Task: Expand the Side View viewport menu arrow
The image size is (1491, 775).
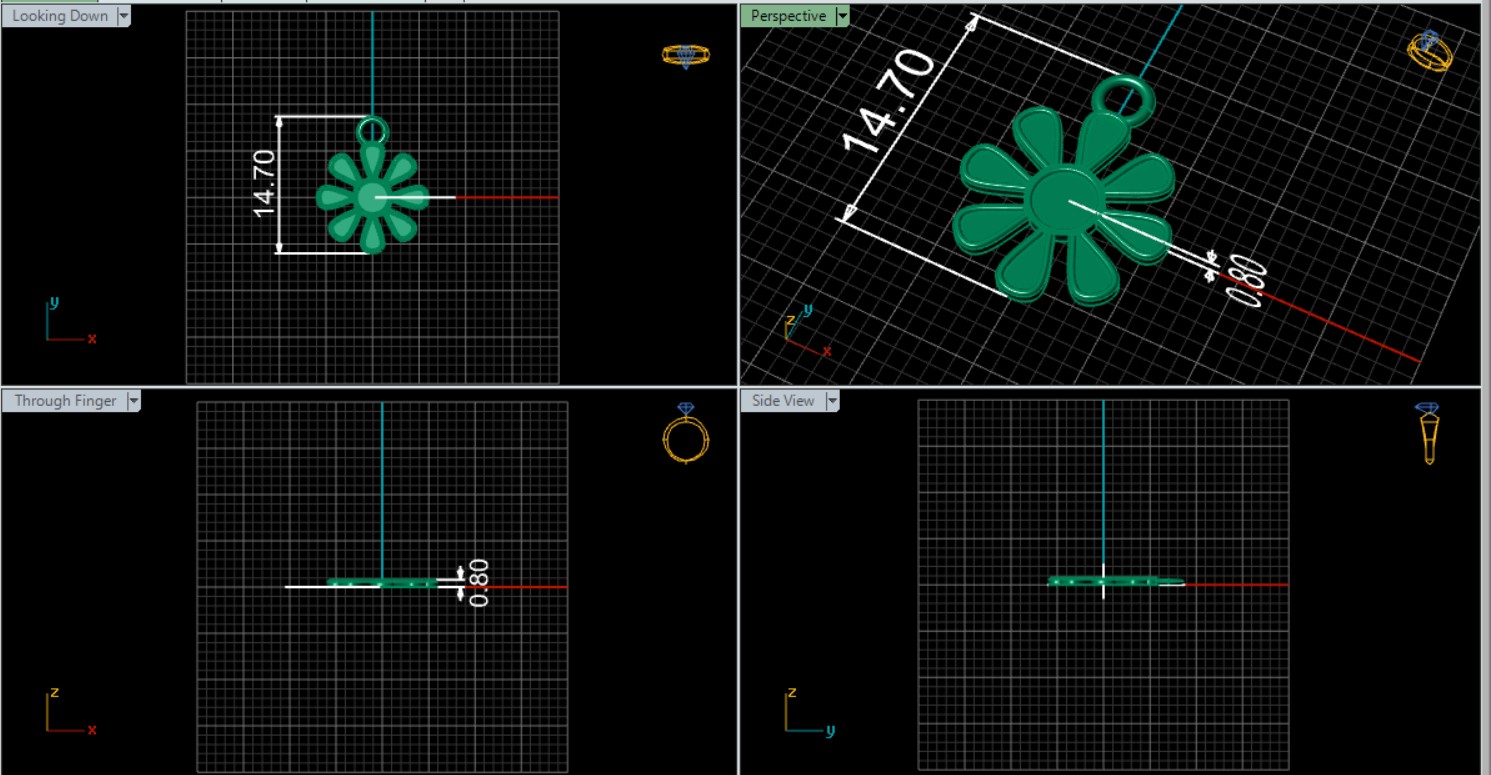Action: tap(832, 401)
